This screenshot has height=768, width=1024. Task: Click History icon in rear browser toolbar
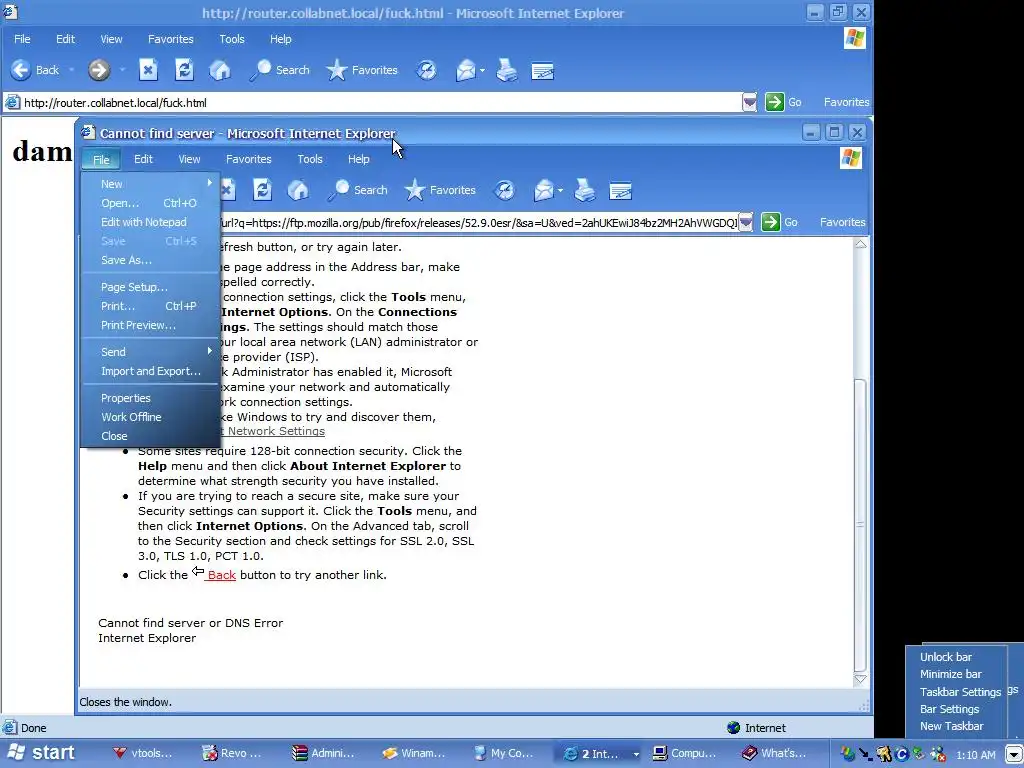[427, 70]
